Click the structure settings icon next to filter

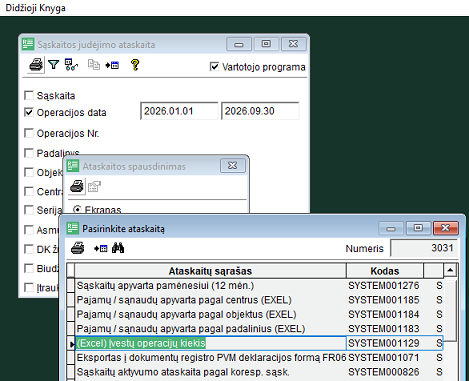click(x=71, y=65)
